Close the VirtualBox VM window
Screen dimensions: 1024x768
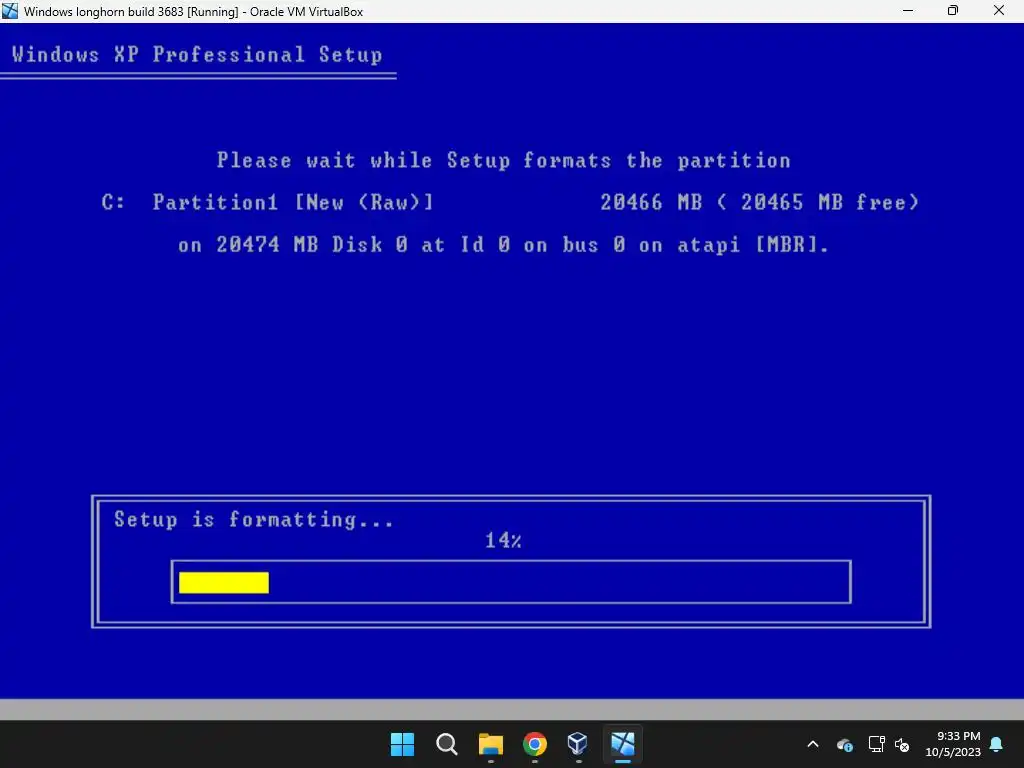coord(999,11)
